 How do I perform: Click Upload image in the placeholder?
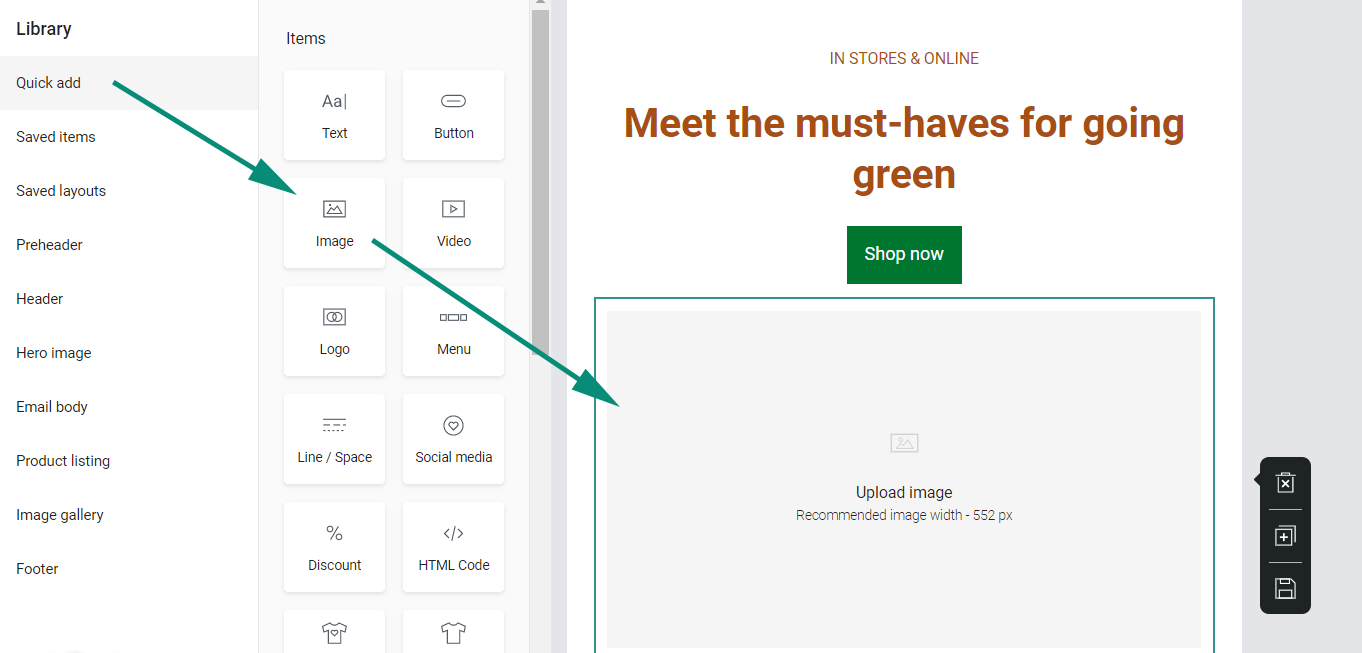904,492
